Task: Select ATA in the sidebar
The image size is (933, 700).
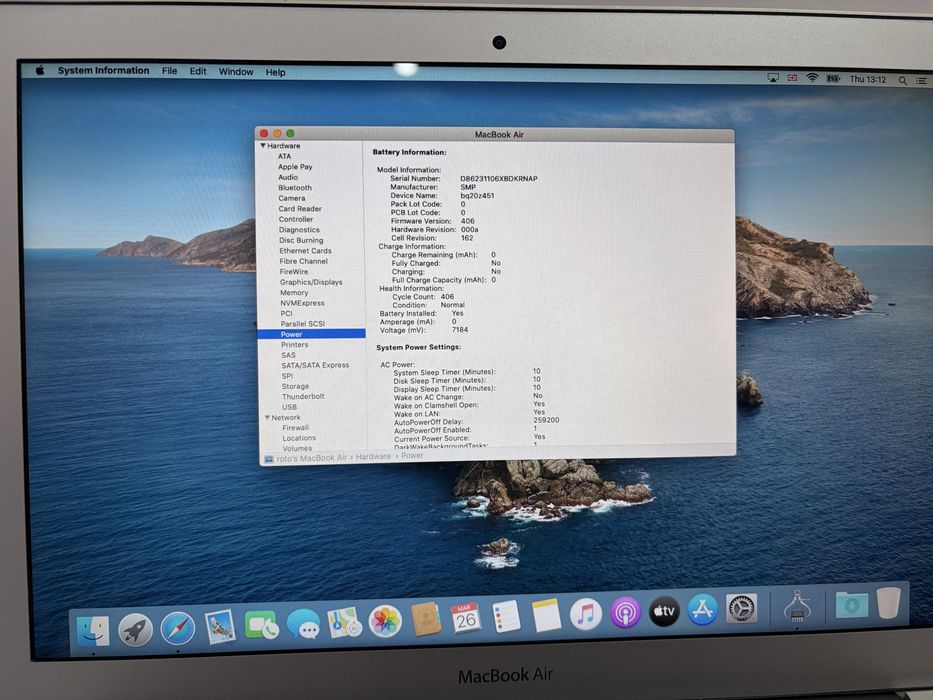Action: 284,156
